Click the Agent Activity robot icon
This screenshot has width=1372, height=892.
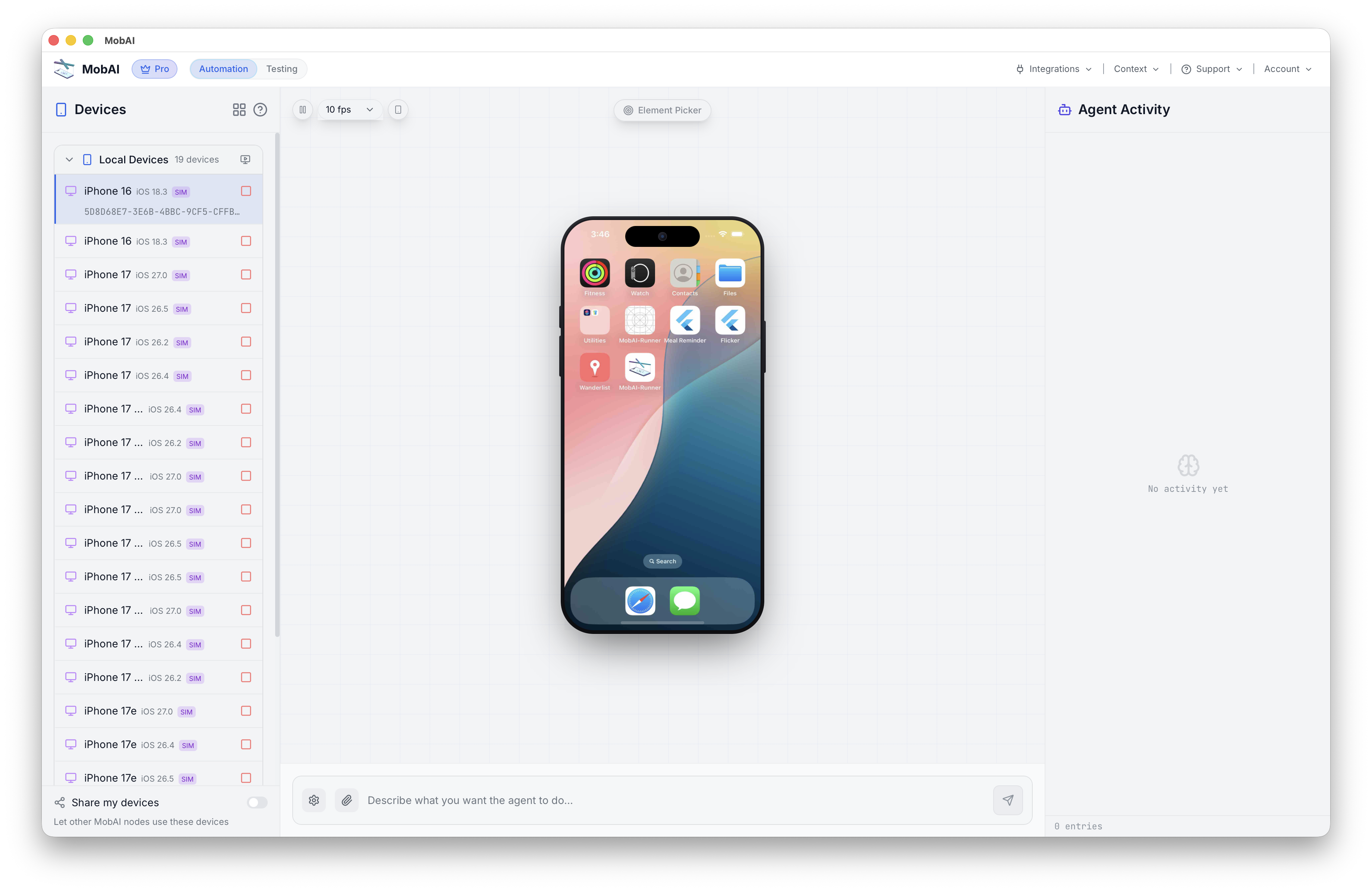pyautogui.click(x=1064, y=110)
